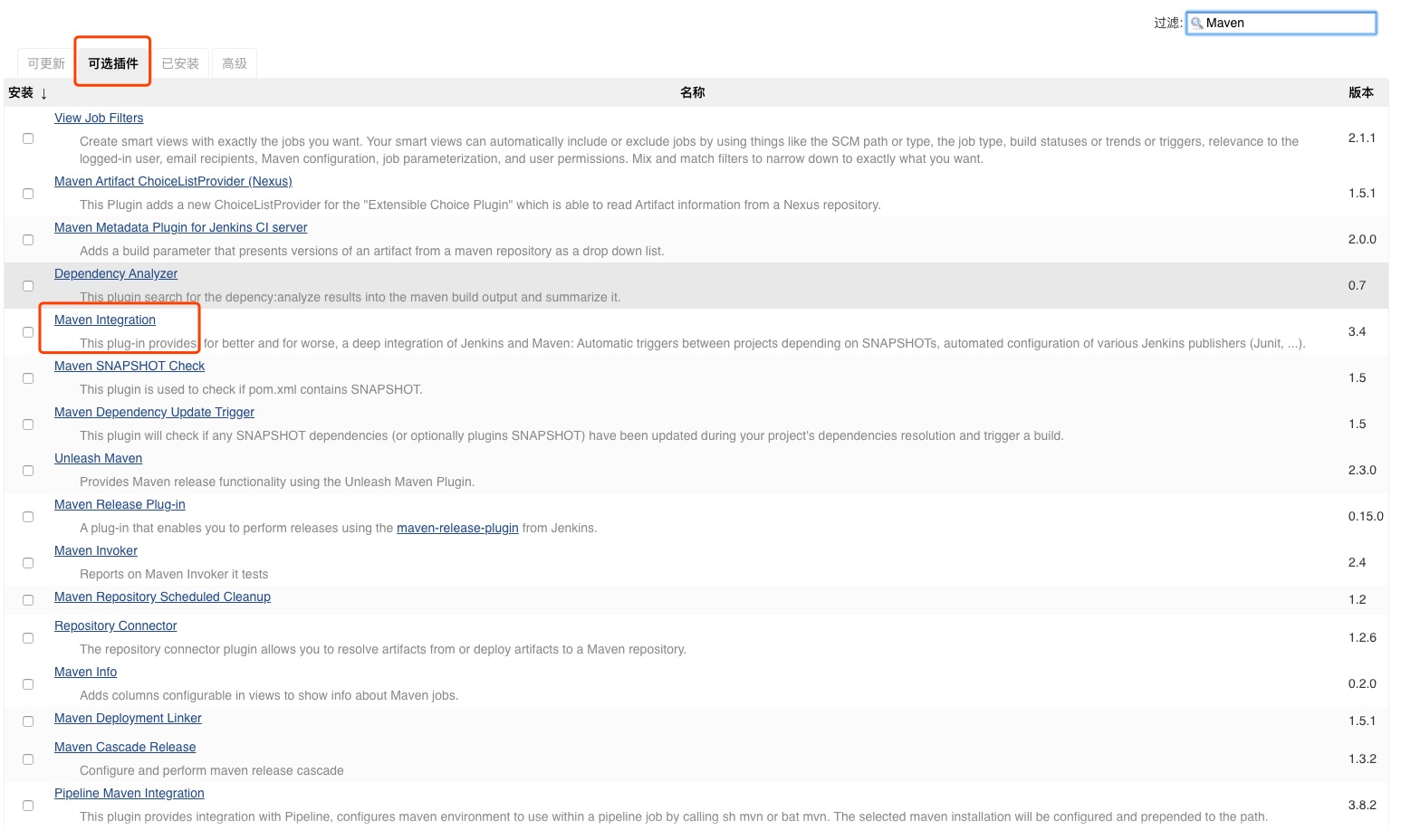Image resolution: width=1401 pixels, height=840 pixels.
Task: Open the Maven Release Plug-in link
Action: (120, 504)
